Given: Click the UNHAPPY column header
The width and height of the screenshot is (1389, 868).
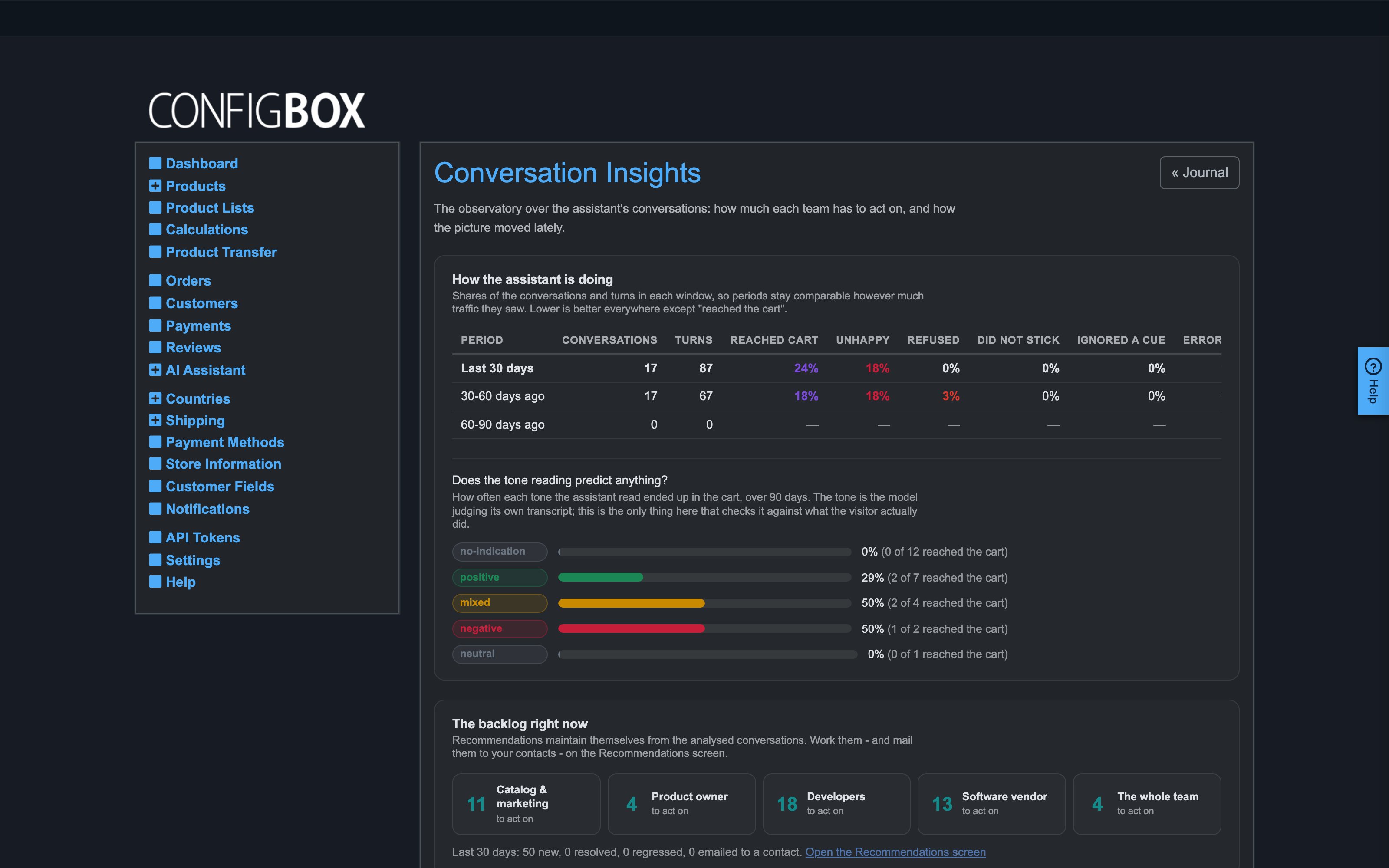Looking at the screenshot, I should (862, 340).
